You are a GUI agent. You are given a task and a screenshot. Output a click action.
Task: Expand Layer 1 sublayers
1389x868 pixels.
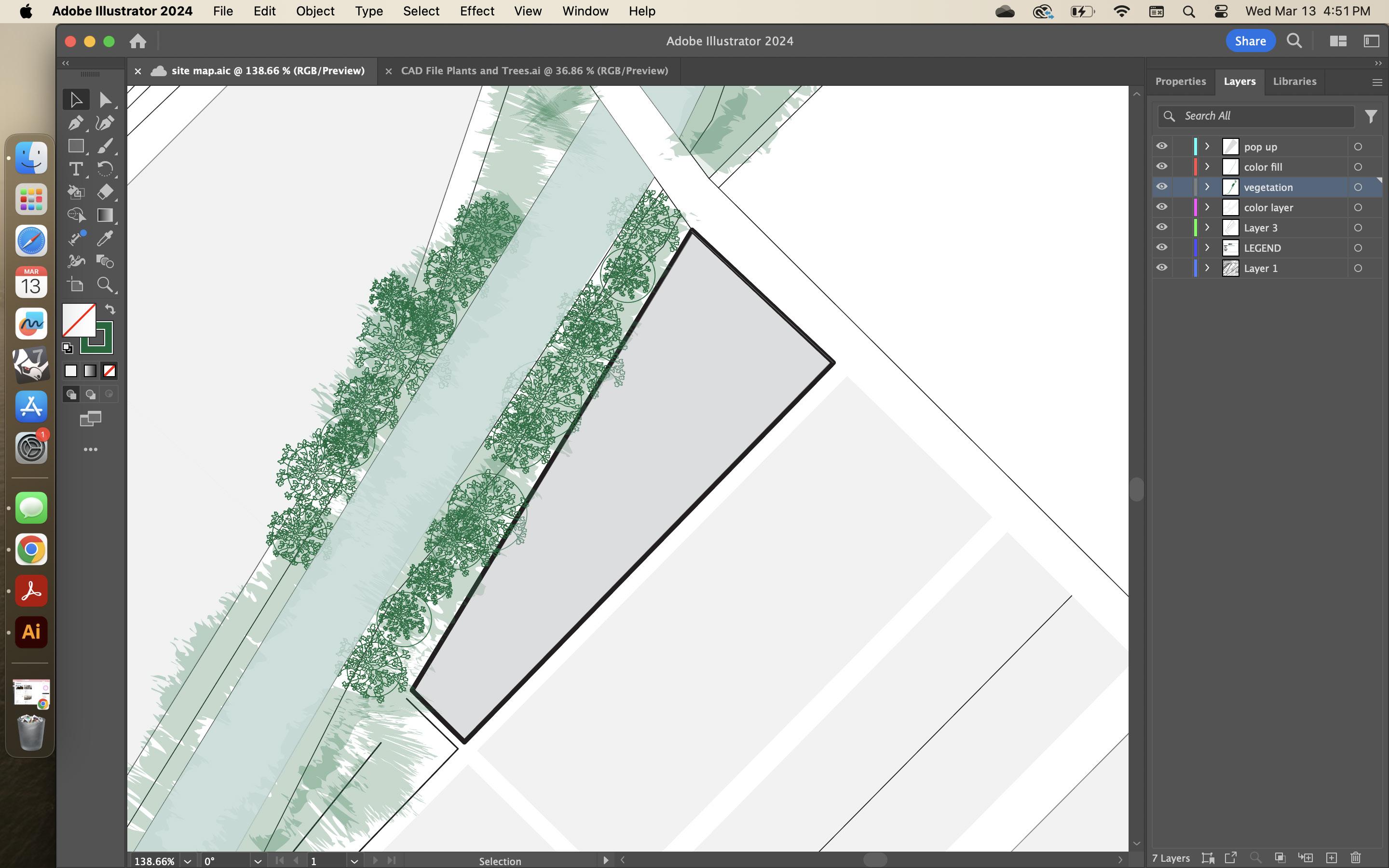1207,268
